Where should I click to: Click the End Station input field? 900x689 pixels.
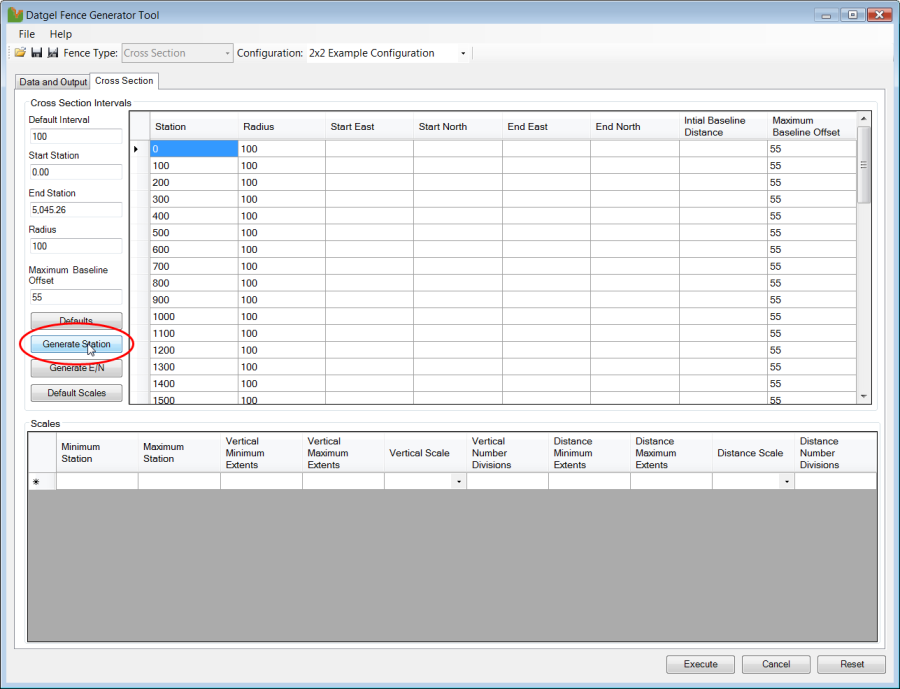pyautogui.click(x=75, y=210)
